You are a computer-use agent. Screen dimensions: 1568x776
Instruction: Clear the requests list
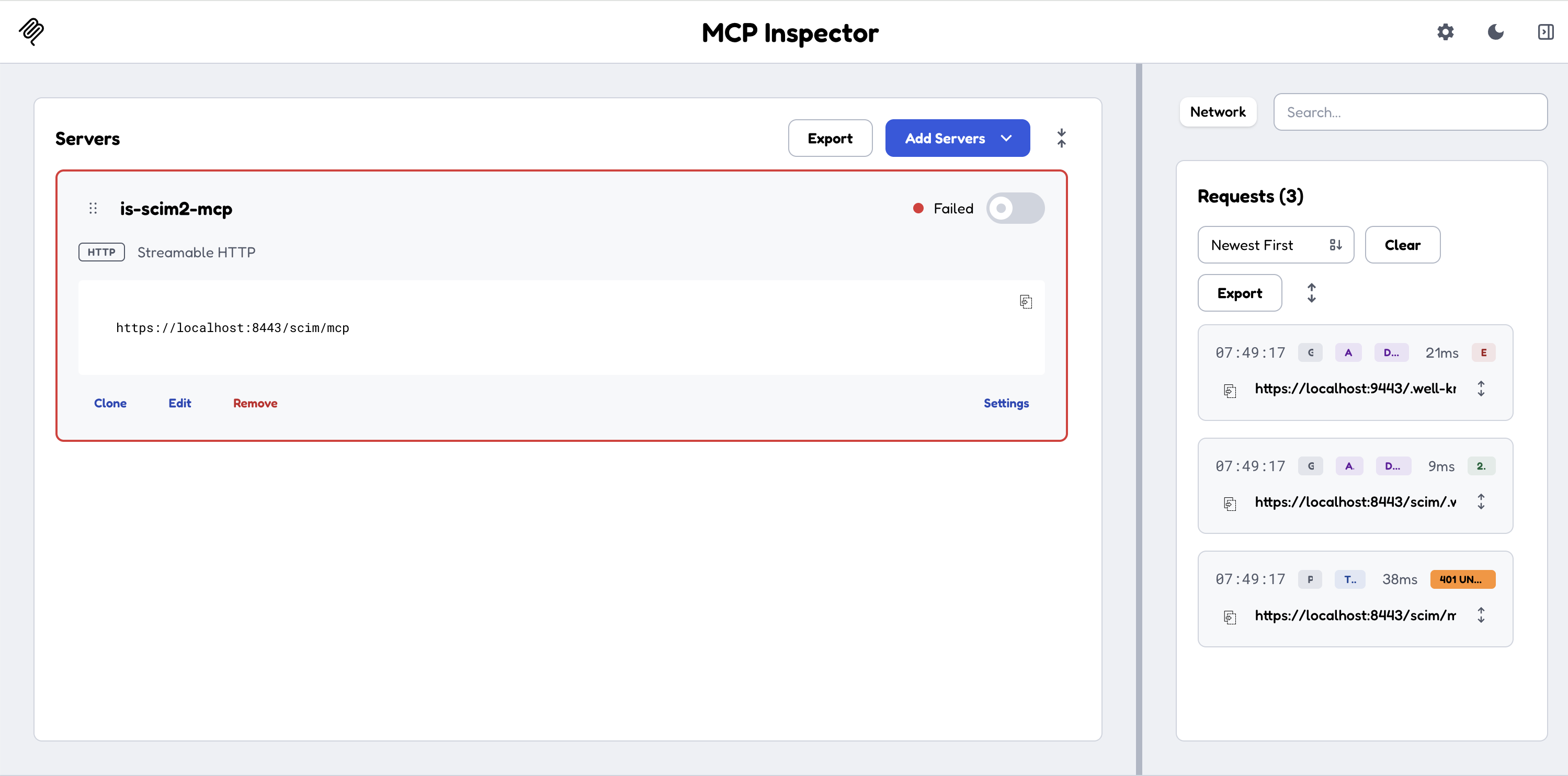[x=1402, y=245]
